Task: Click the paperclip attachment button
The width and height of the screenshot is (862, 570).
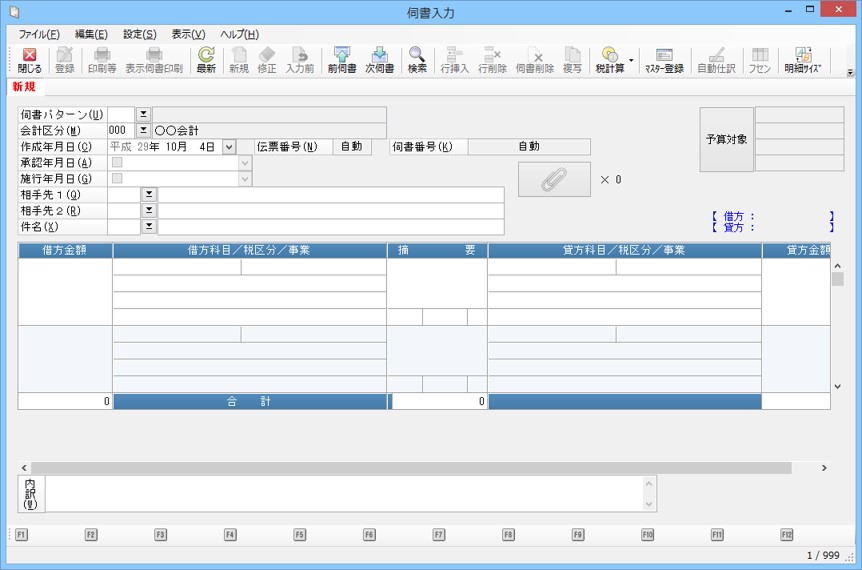Action: (554, 179)
